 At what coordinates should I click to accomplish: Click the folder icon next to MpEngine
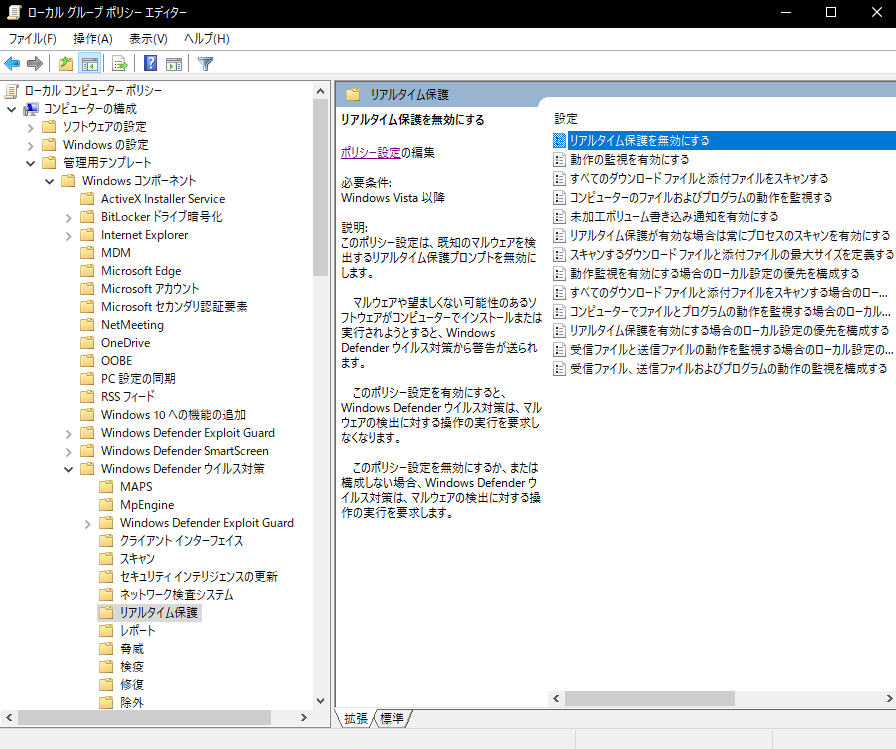tap(106, 505)
